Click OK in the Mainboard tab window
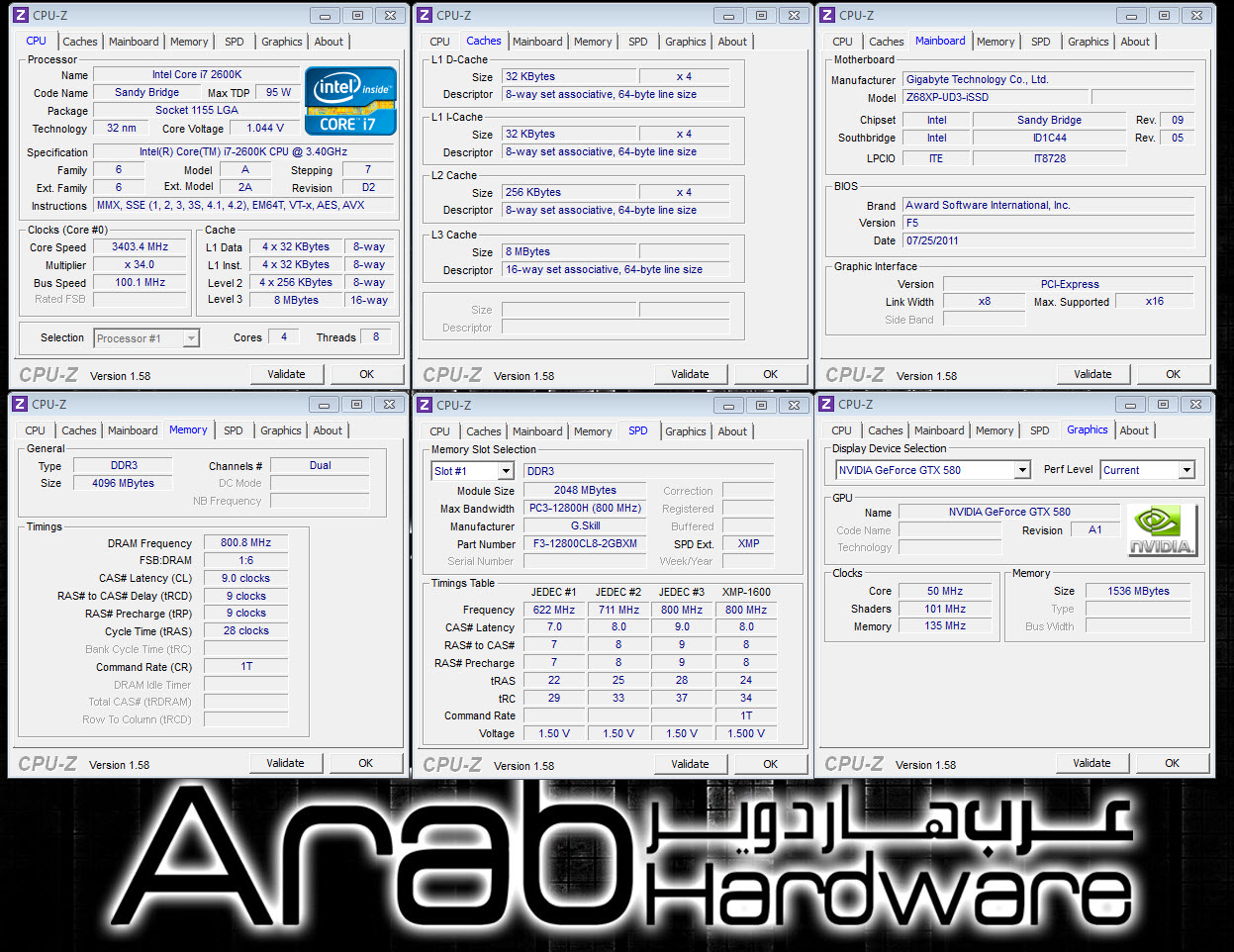The height and width of the screenshot is (952, 1234). click(x=1174, y=374)
